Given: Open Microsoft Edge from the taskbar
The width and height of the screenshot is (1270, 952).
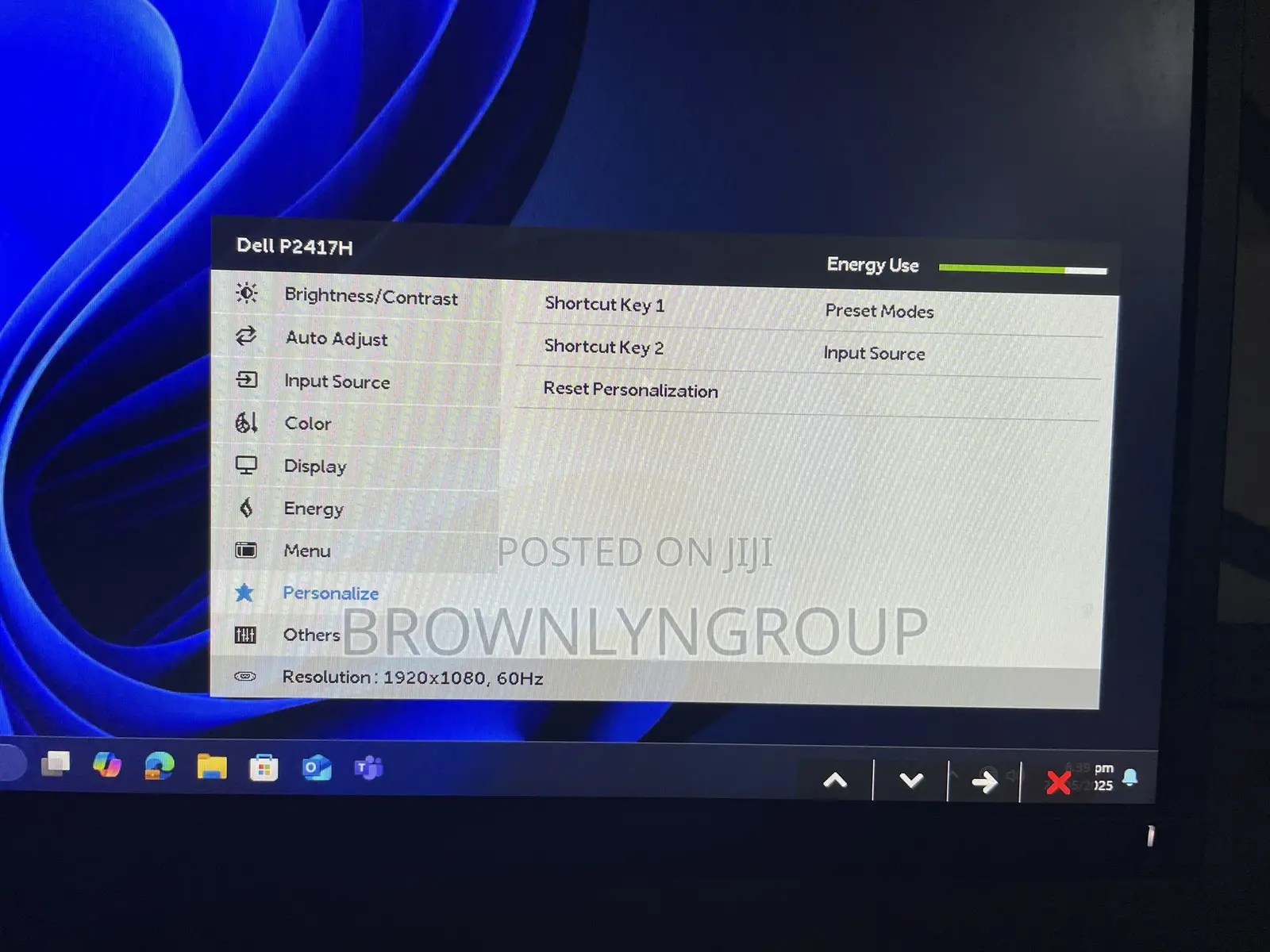Looking at the screenshot, I should (159, 766).
